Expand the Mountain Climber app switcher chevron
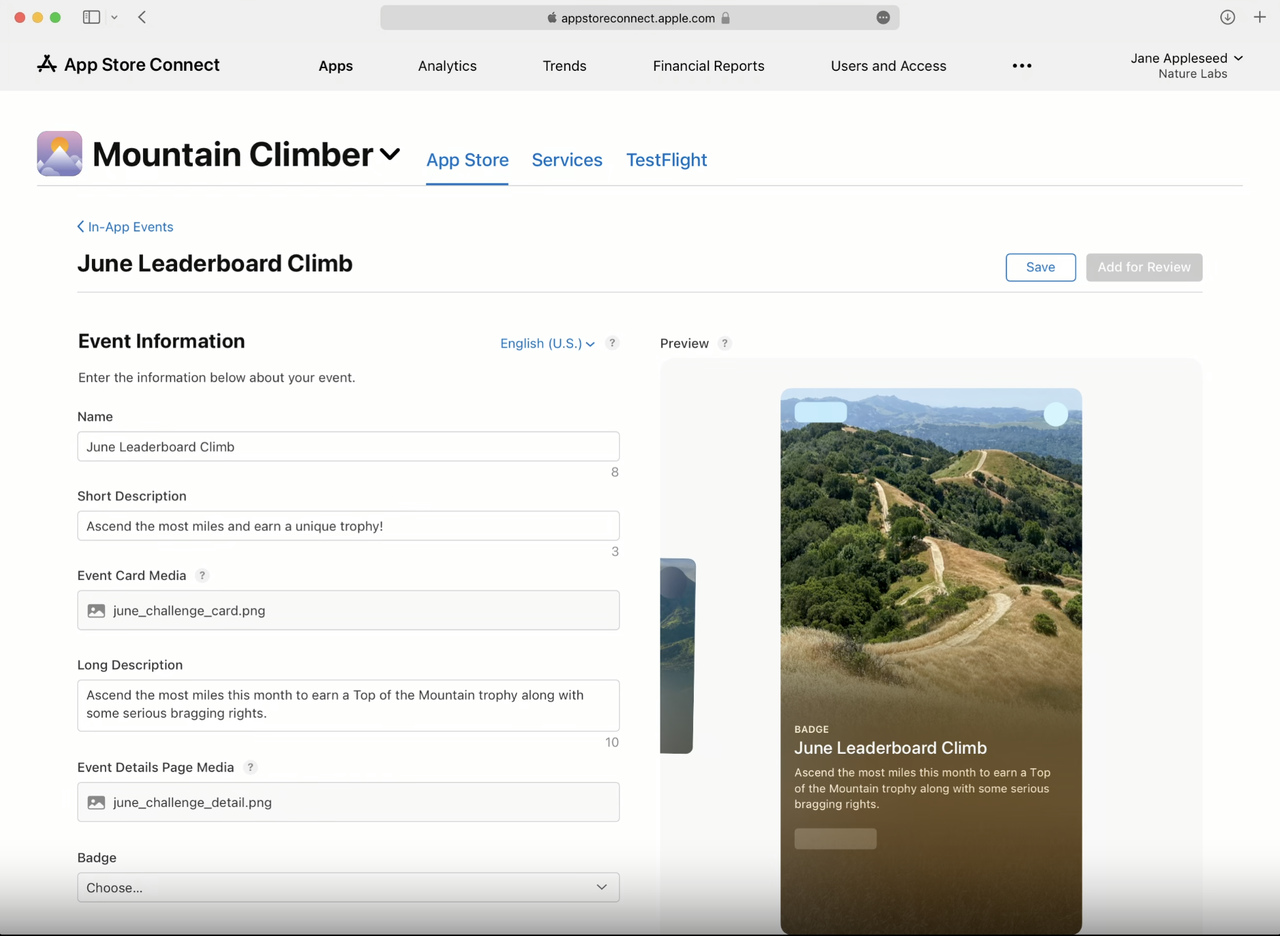 point(390,154)
